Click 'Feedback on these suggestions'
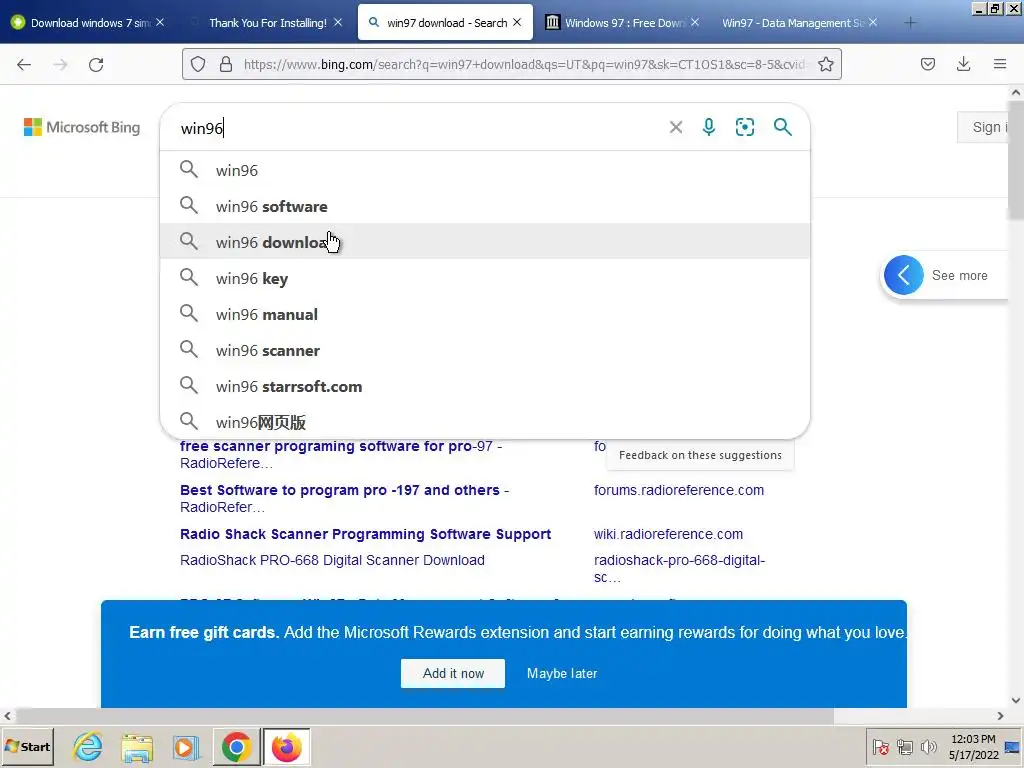The image size is (1024, 768). coord(700,455)
